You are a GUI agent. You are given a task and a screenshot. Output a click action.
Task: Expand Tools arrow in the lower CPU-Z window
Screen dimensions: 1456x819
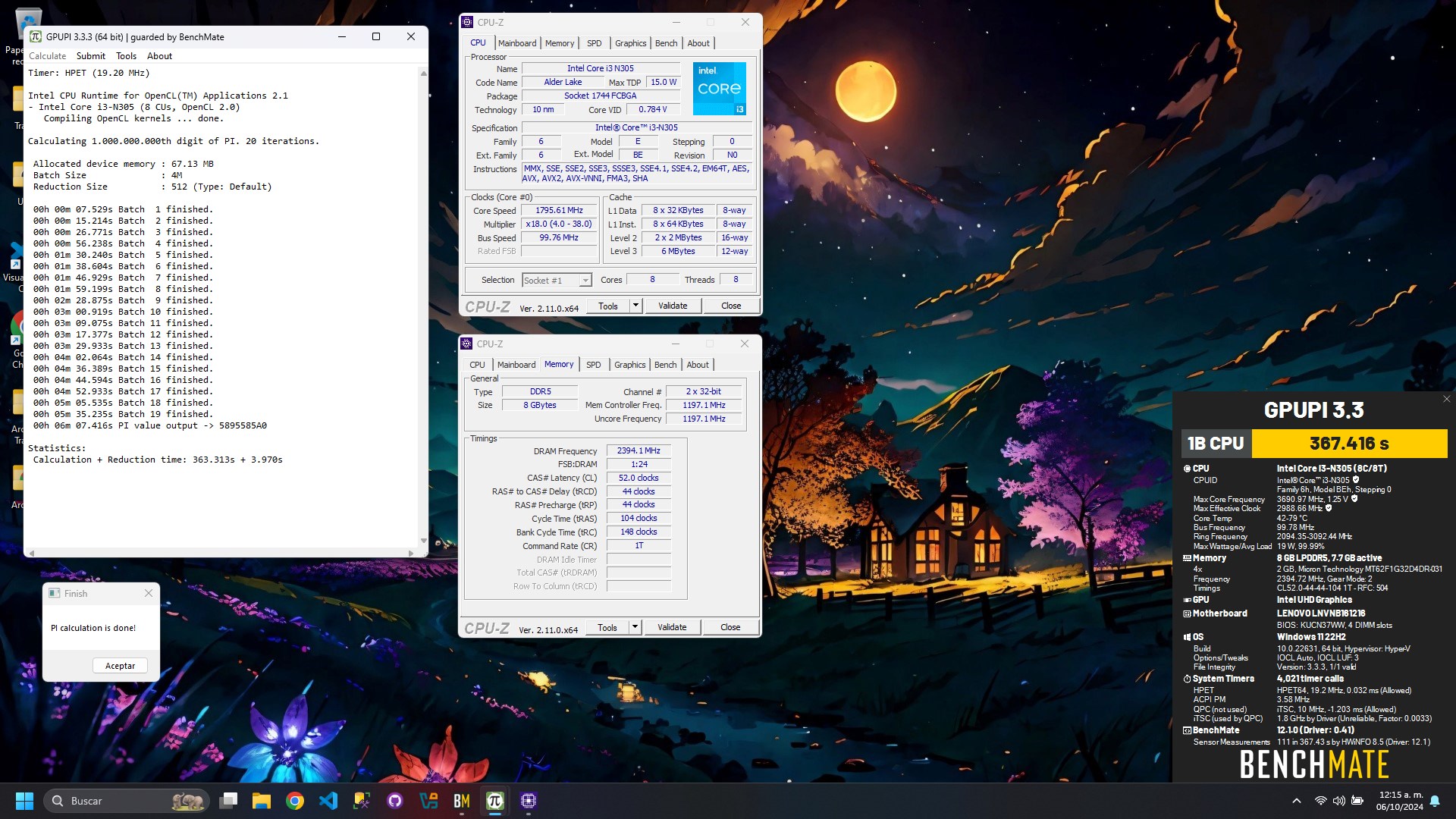635,627
